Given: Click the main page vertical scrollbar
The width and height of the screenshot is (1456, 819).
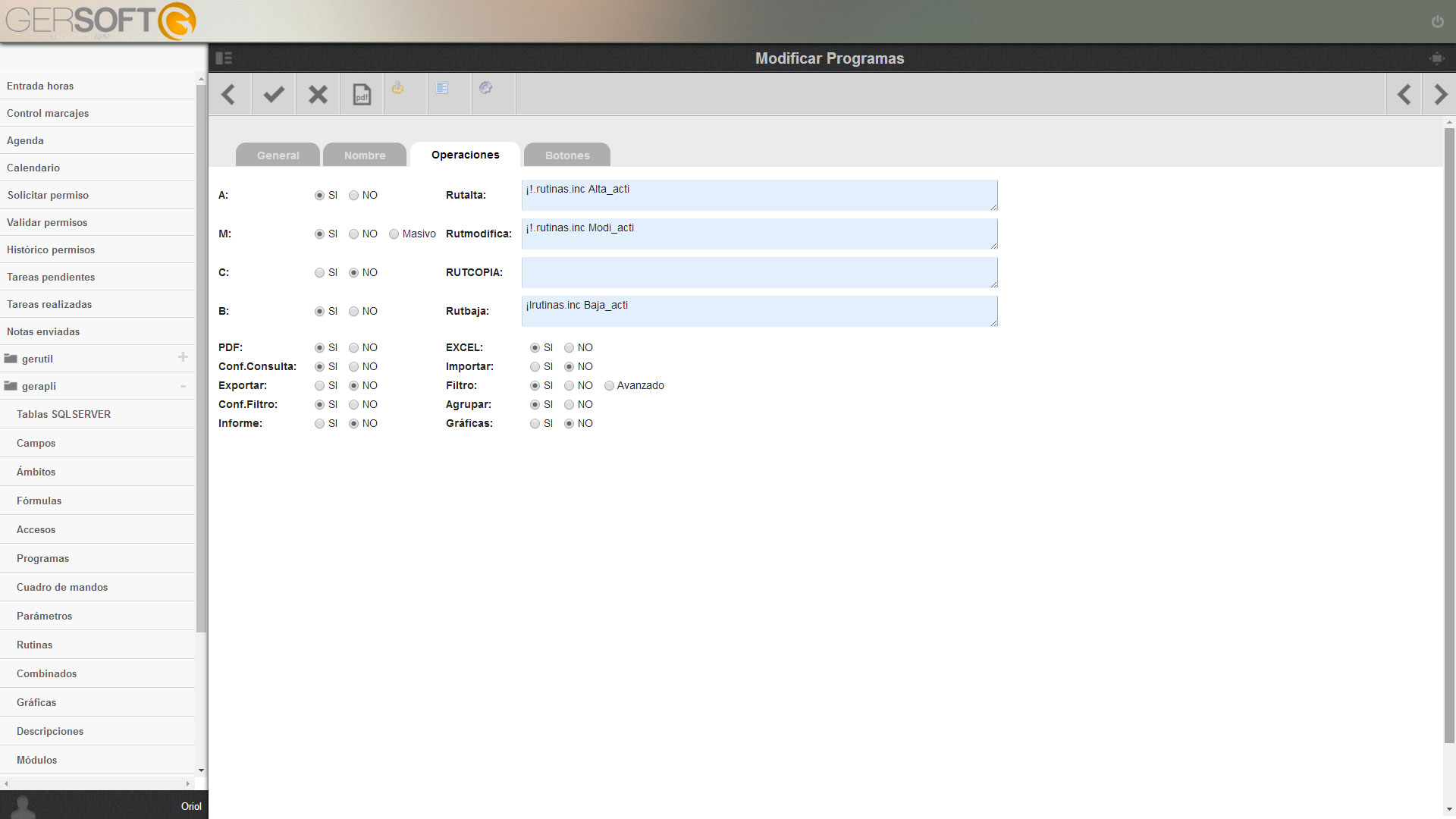Looking at the screenshot, I should click(1449, 435).
